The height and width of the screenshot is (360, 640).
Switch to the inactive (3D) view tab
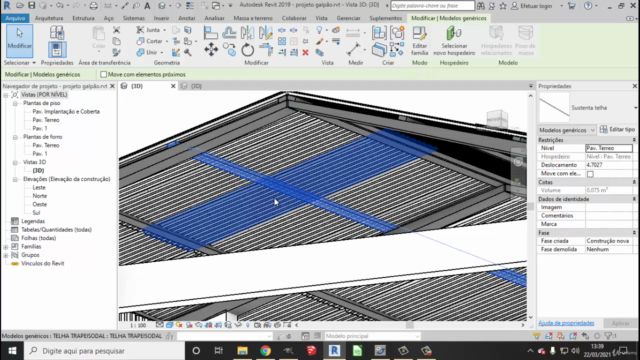click(x=196, y=86)
